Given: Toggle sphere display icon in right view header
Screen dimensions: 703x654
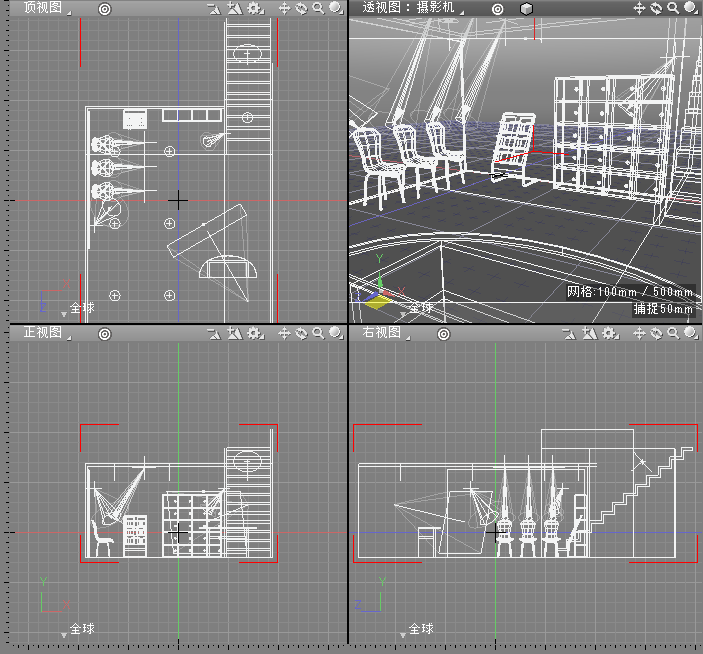Looking at the screenshot, I should click(x=691, y=332).
